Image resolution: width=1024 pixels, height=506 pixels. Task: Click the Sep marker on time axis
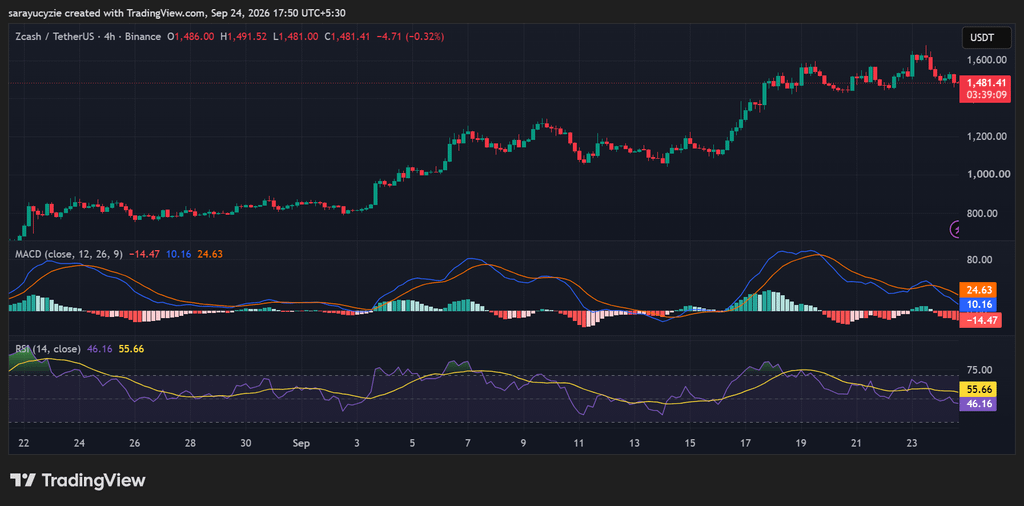[x=300, y=443]
